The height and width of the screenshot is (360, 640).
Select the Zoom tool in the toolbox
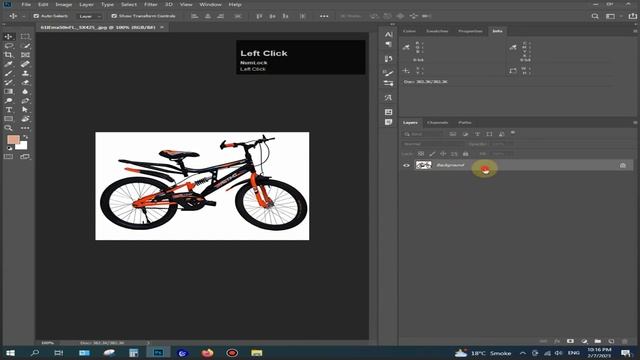[9, 128]
